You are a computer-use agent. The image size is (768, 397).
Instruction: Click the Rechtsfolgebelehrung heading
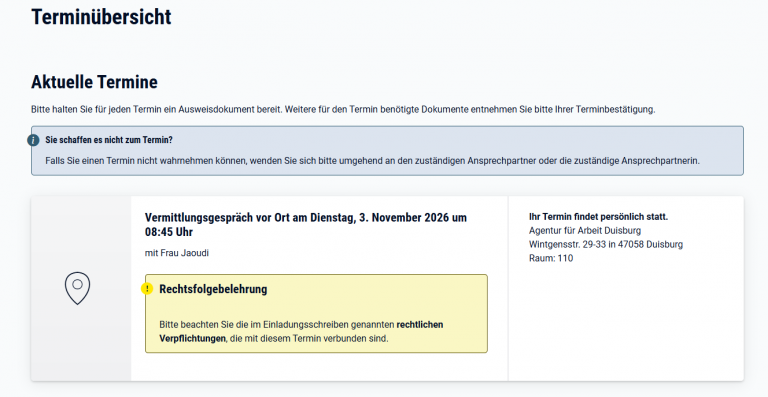[x=213, y=289]
